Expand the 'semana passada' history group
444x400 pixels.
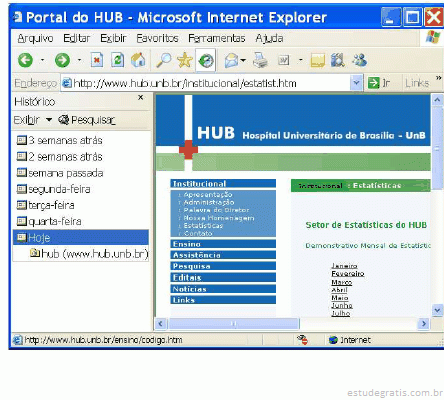pyautogui.click(x=60, y=173)
